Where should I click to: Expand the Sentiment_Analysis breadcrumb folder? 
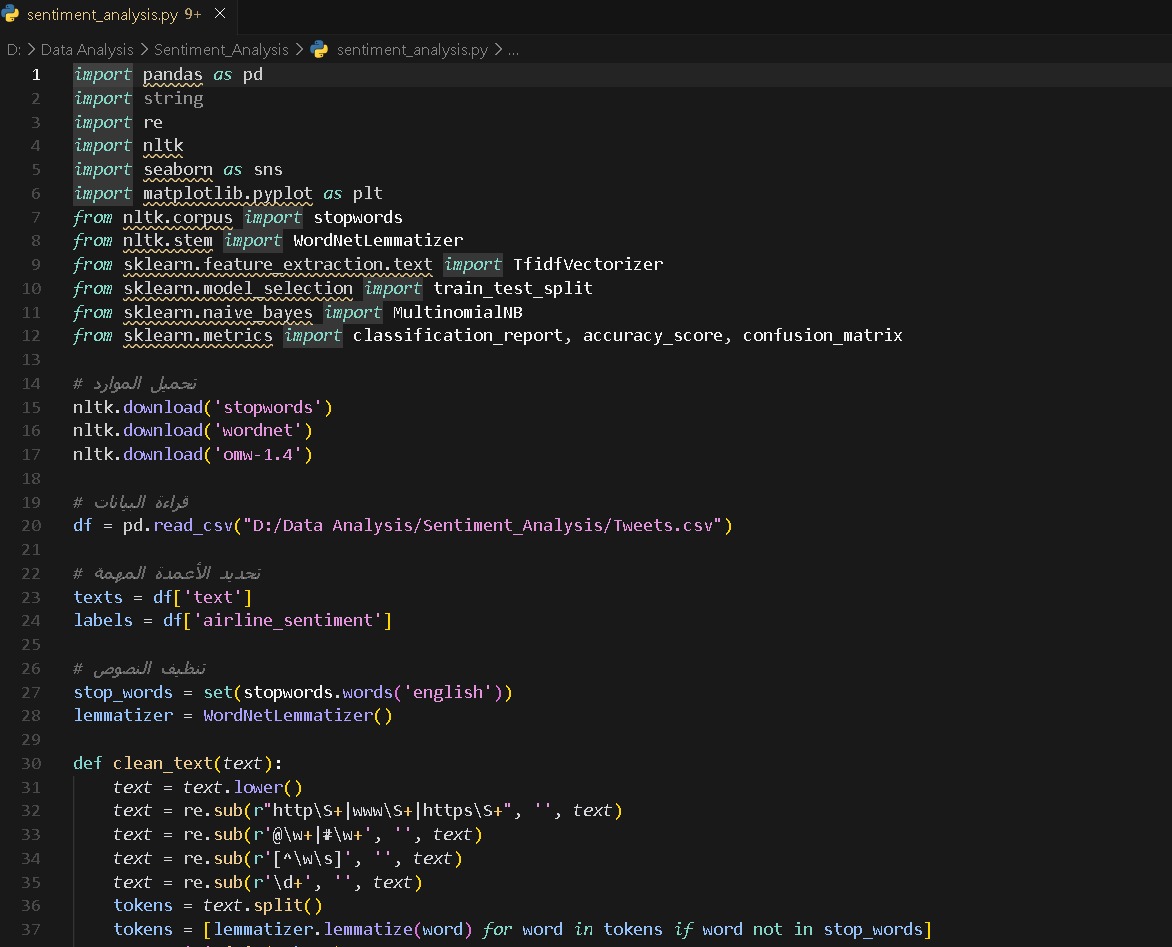click(x=220, y=49)
